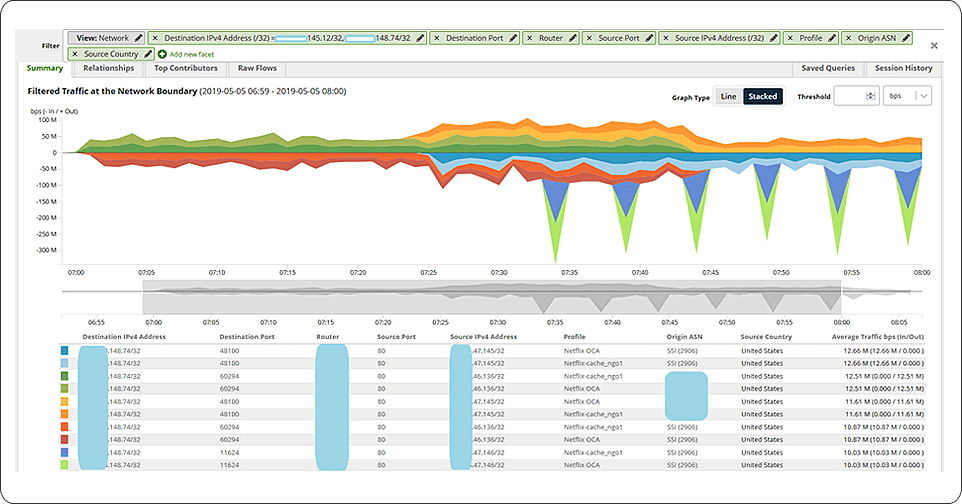This screenshot has height=504, width=962.
Task: Click the port 11624 in the last row
Action: click(x=229, y=465)
